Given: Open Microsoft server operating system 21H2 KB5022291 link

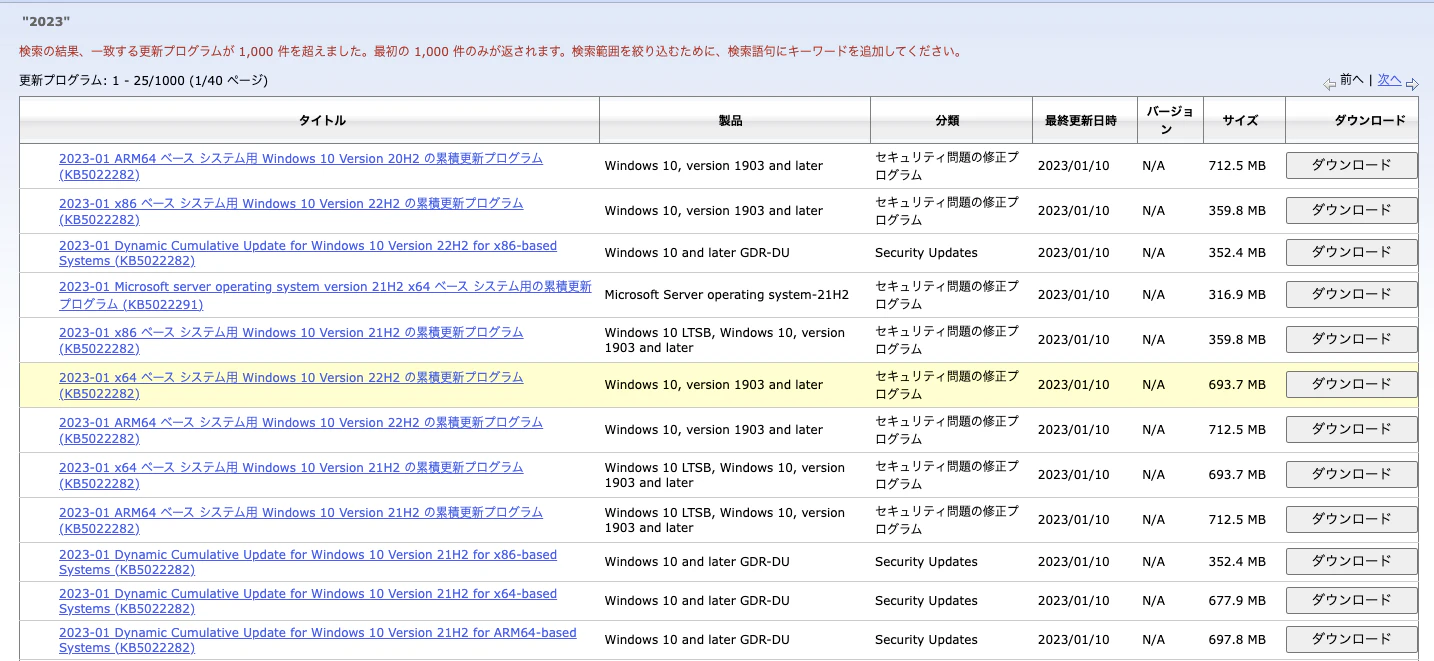Looking at the screenshot, I should pos(325,294).
